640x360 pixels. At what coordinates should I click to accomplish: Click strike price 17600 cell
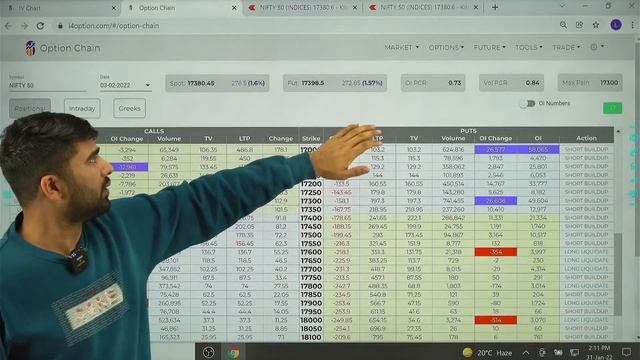coord(311,252)
